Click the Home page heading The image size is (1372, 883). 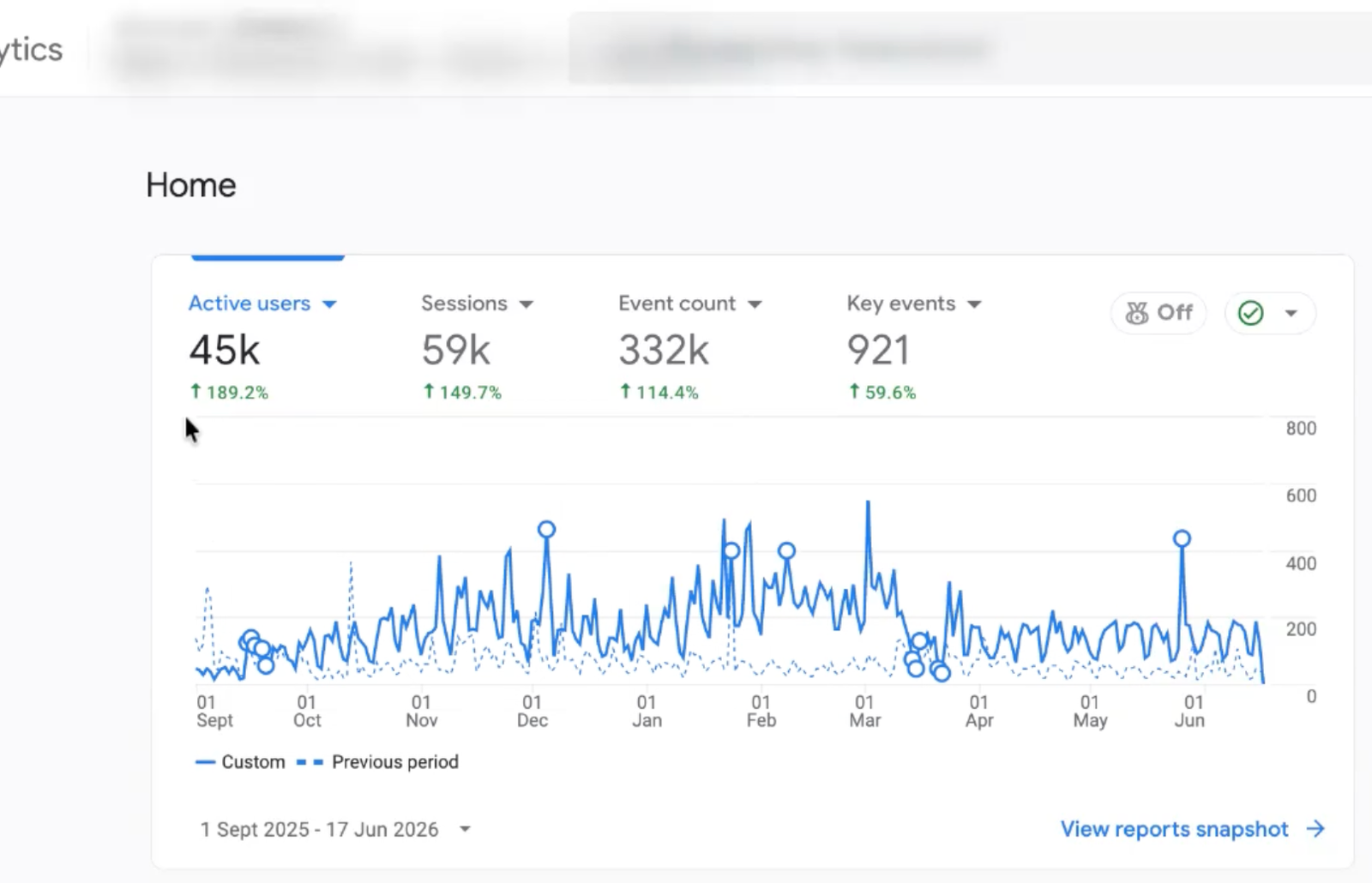190,185
